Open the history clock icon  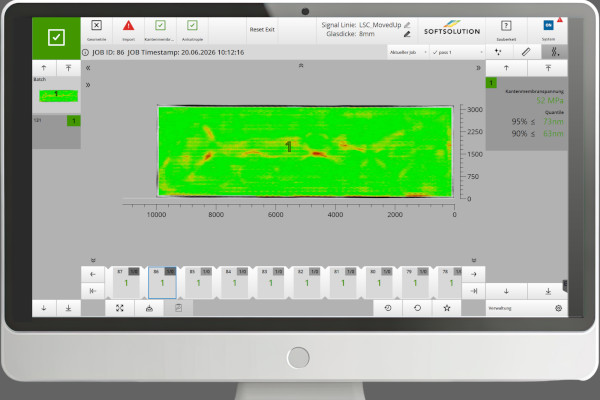[388, 308]
